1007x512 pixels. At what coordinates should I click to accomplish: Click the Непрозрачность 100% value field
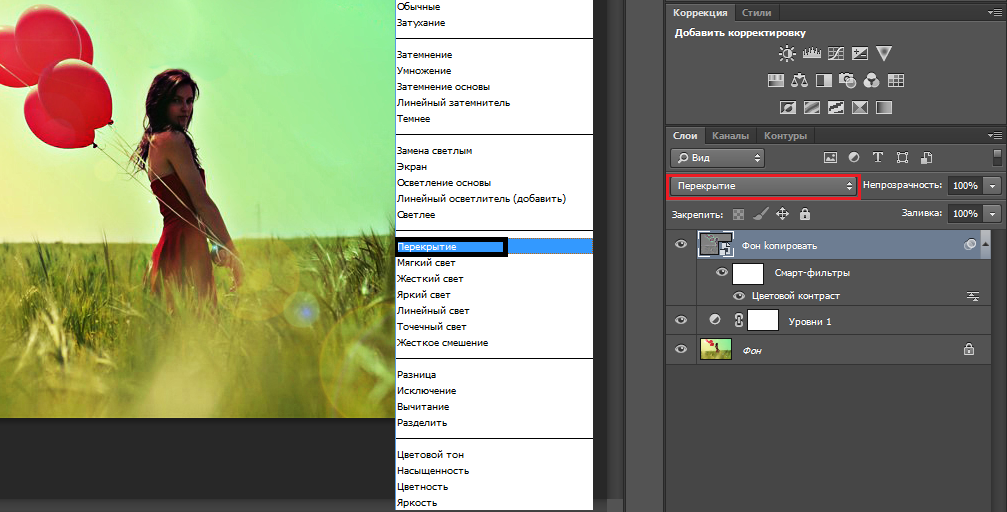pos(965,186)
